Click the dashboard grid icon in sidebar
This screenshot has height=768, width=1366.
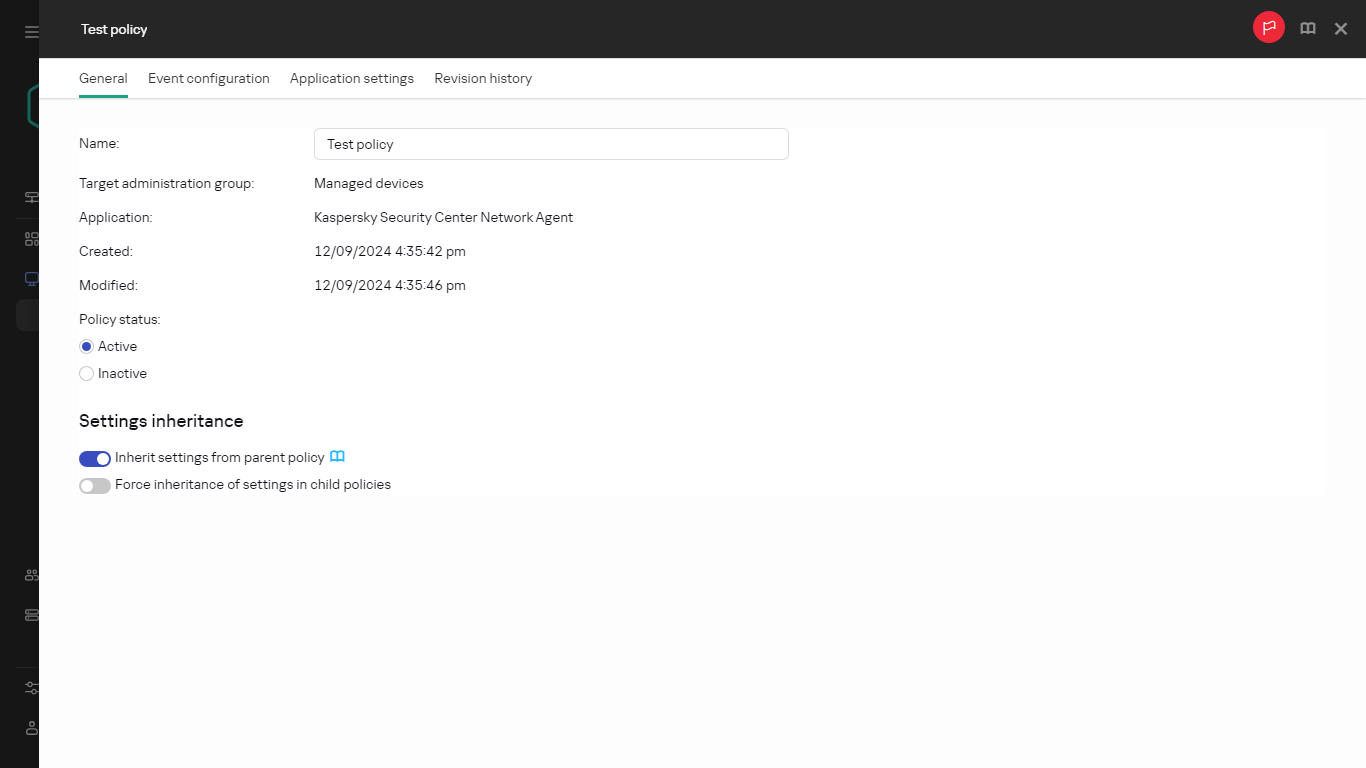click(x=31, y=240)
